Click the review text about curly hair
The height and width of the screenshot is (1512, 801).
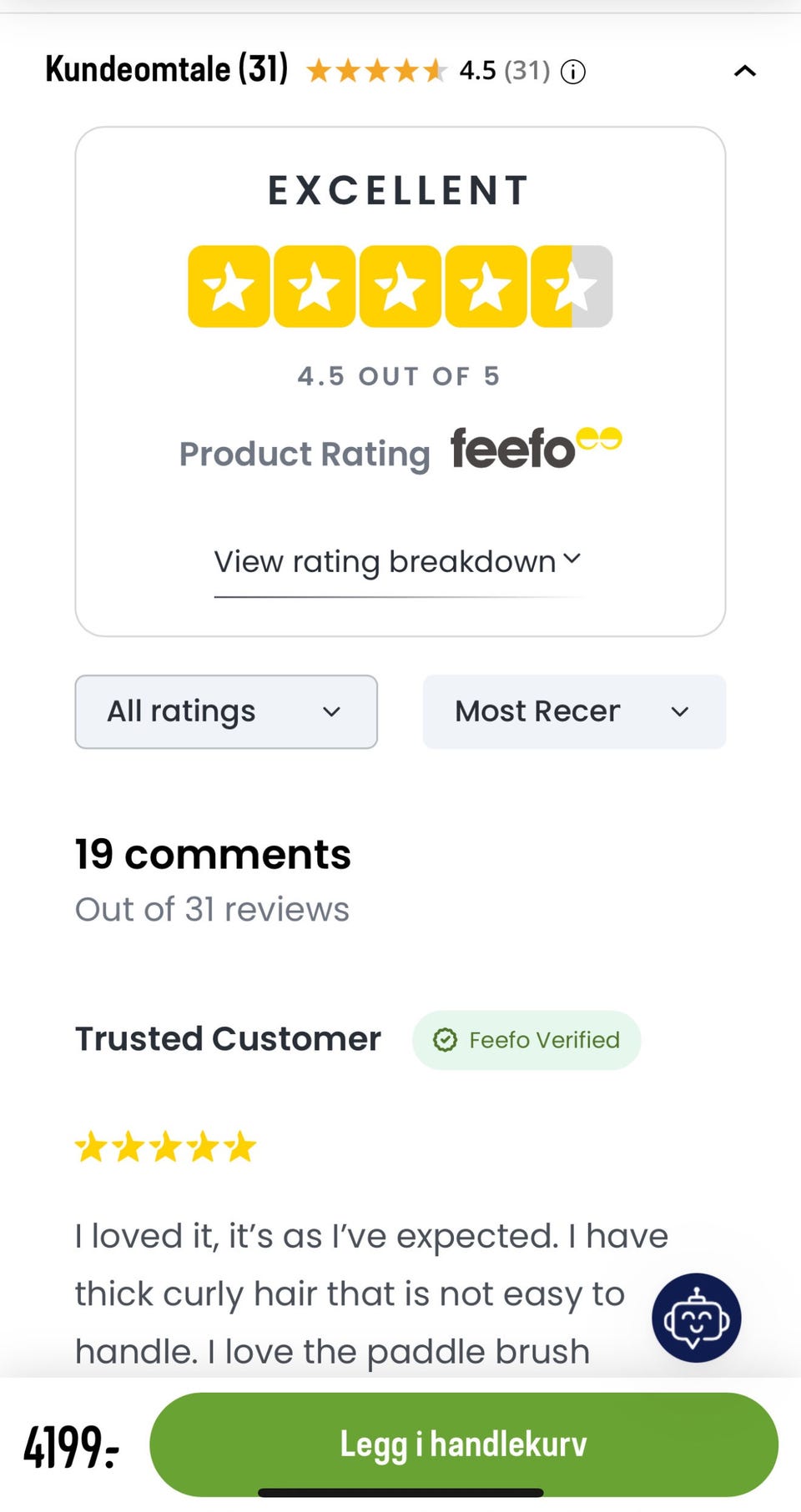[x=350, y=1293]
